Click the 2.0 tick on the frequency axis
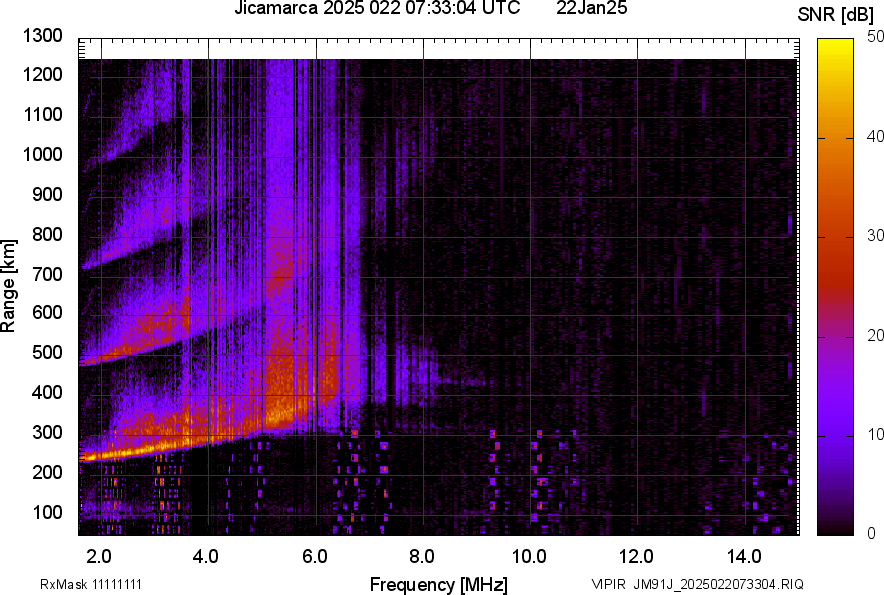This screenshot has height=595, width=884. 99,555
